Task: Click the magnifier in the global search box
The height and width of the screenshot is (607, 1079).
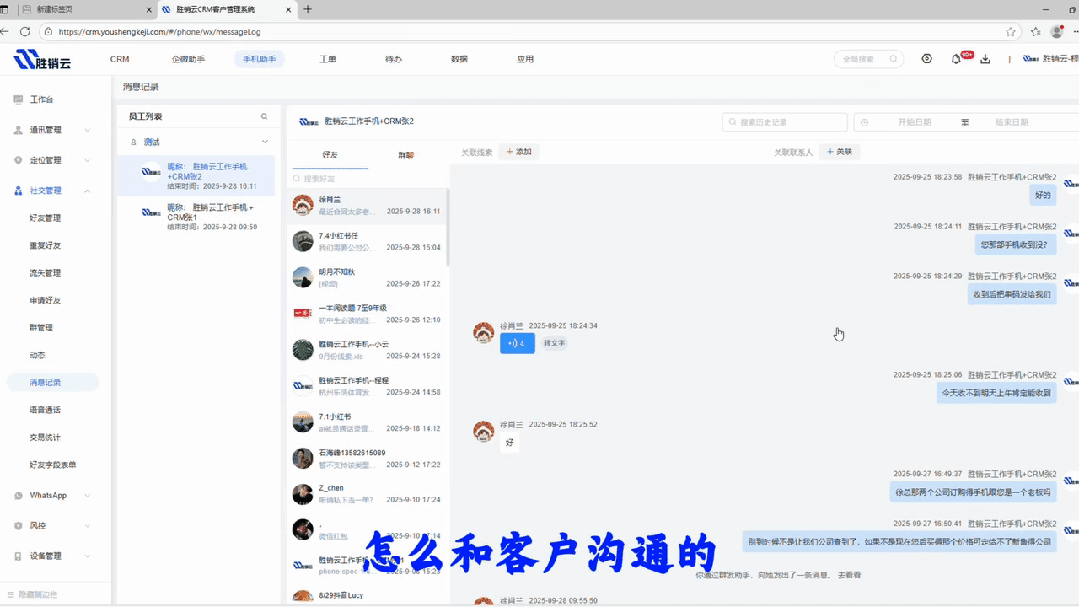Action: pyautogui.click(x=893, y=59)
